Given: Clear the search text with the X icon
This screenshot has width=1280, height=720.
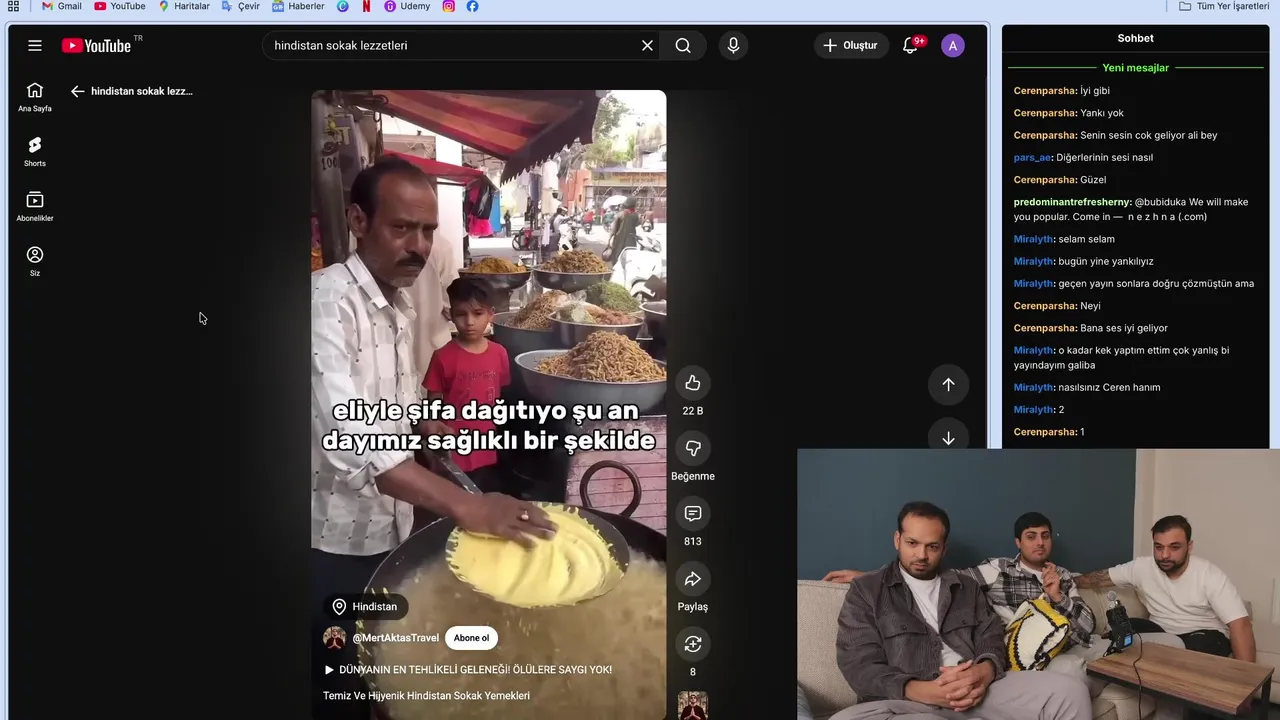Looking at the screenshot, I should click(647, 45).
